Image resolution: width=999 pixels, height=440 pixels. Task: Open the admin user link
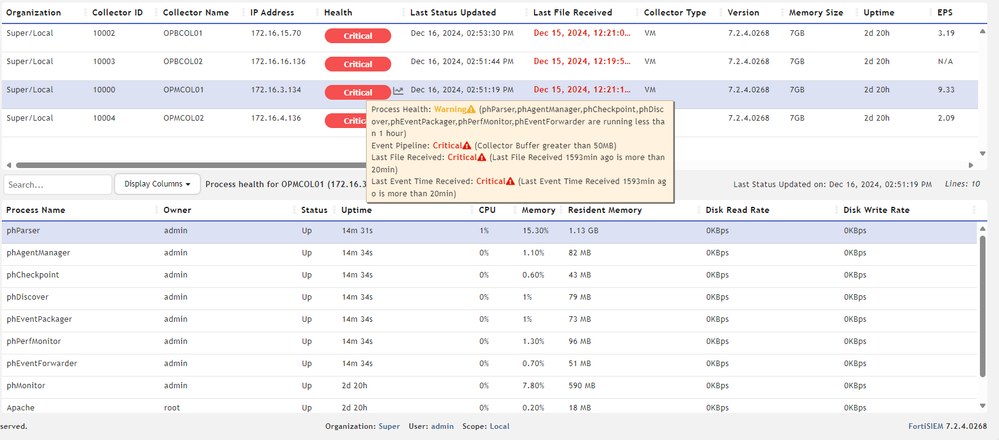pyautogui.click(x=442, y=427)
